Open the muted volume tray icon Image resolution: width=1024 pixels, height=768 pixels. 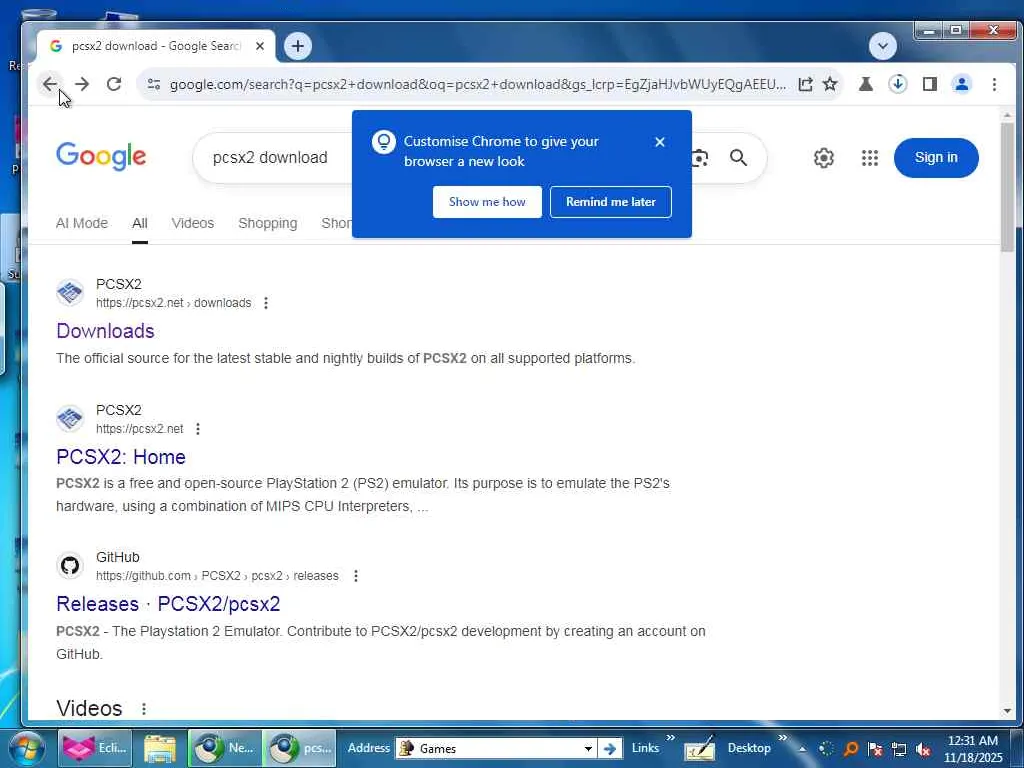[923, 749]
